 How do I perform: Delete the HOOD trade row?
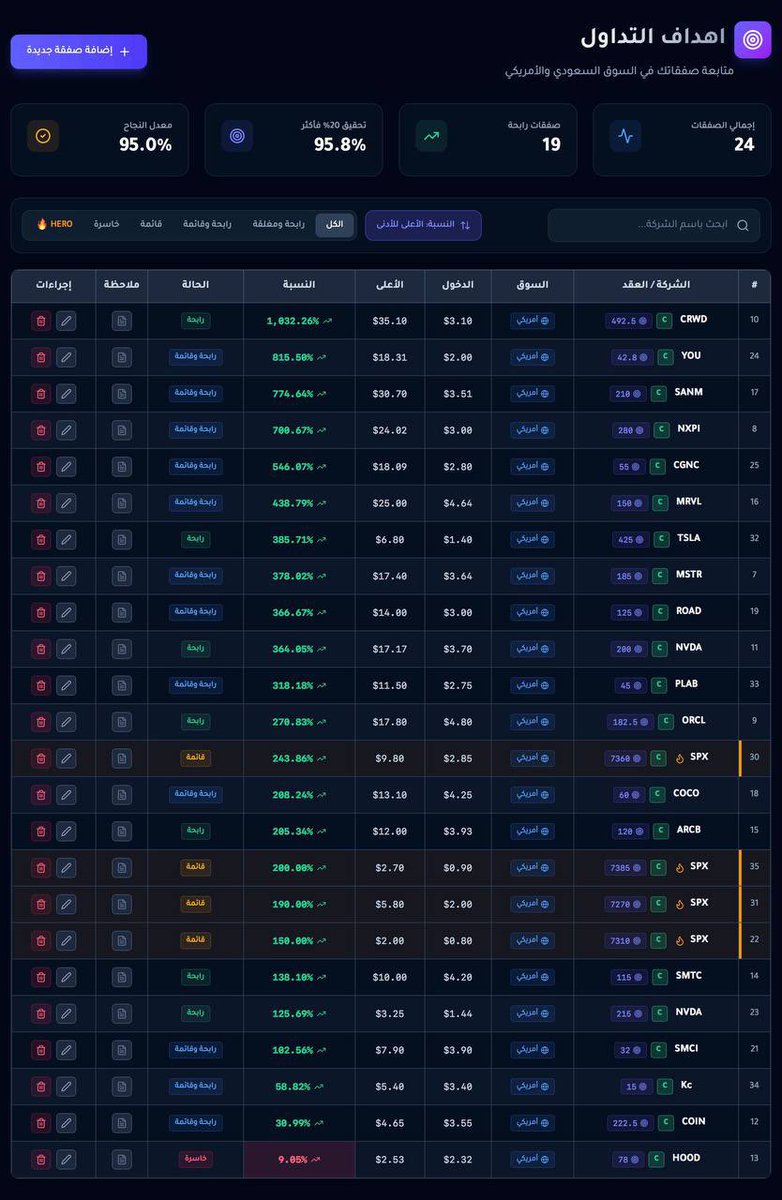tap(41, 1160)
